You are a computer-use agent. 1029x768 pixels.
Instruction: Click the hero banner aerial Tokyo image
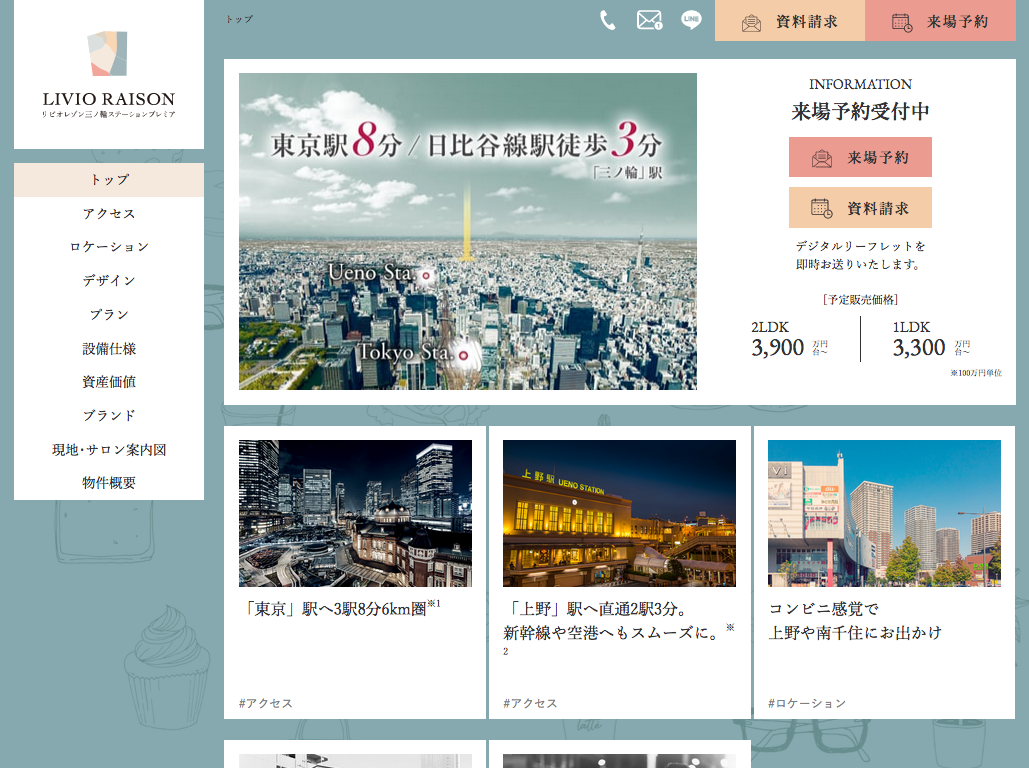pos(467,231)
